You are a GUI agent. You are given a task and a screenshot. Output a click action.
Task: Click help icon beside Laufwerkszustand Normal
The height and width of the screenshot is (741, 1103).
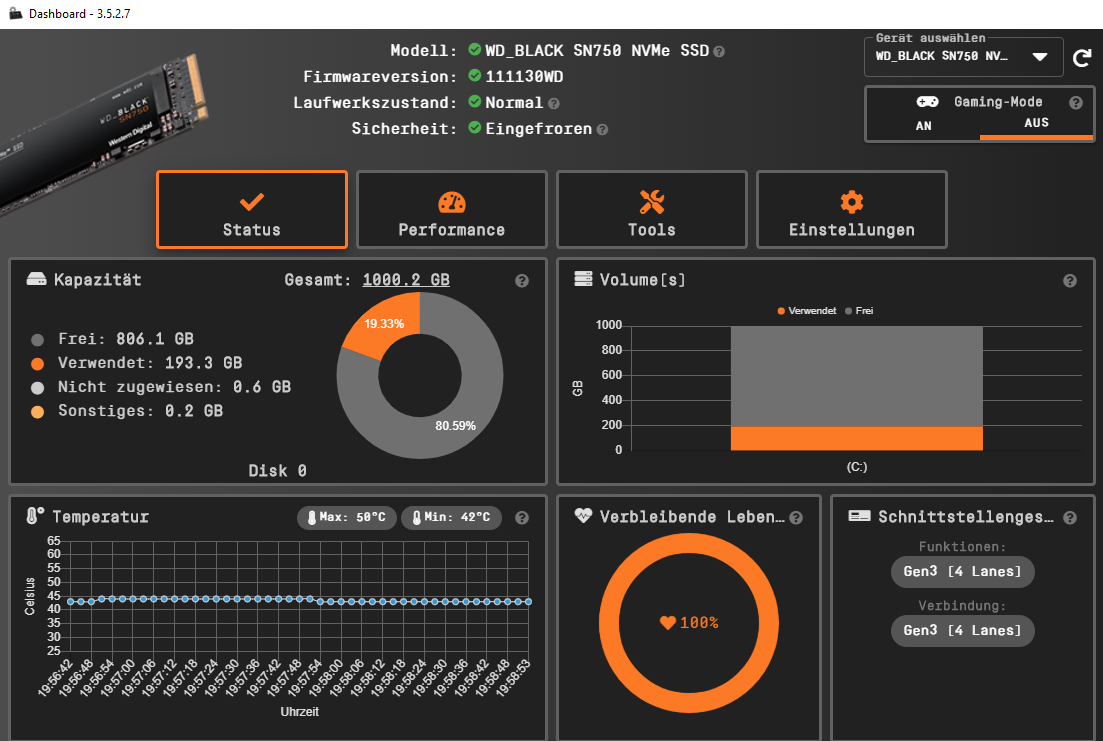click(x=554, y=103)
